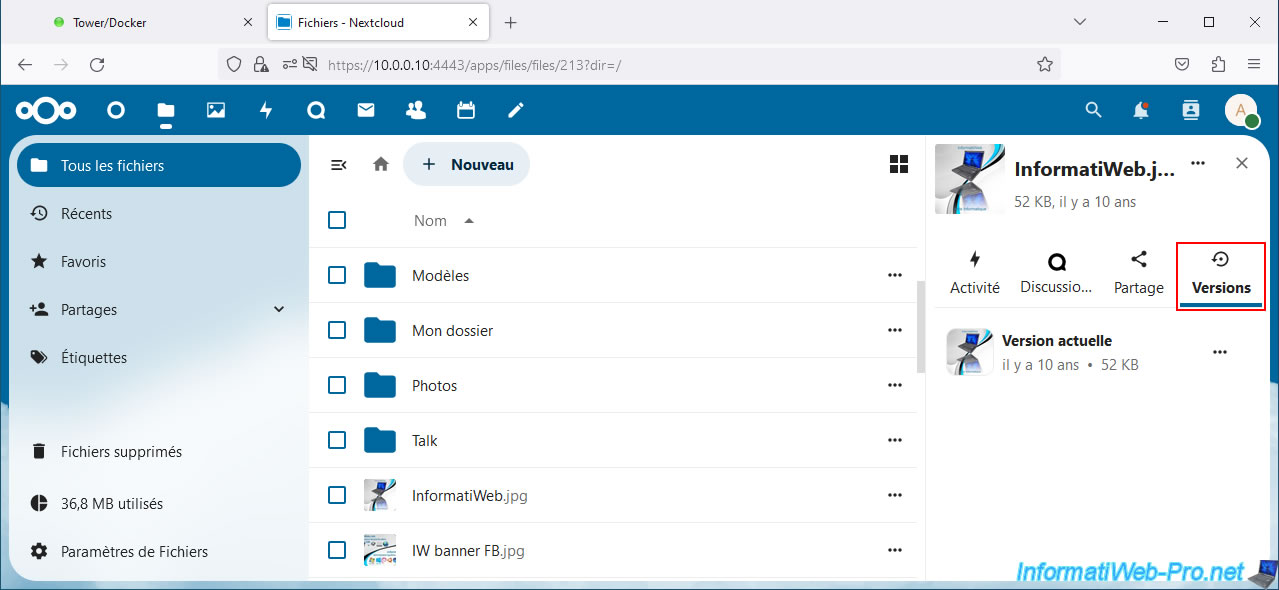Expand the Partages section chevron

click(279, 310)
